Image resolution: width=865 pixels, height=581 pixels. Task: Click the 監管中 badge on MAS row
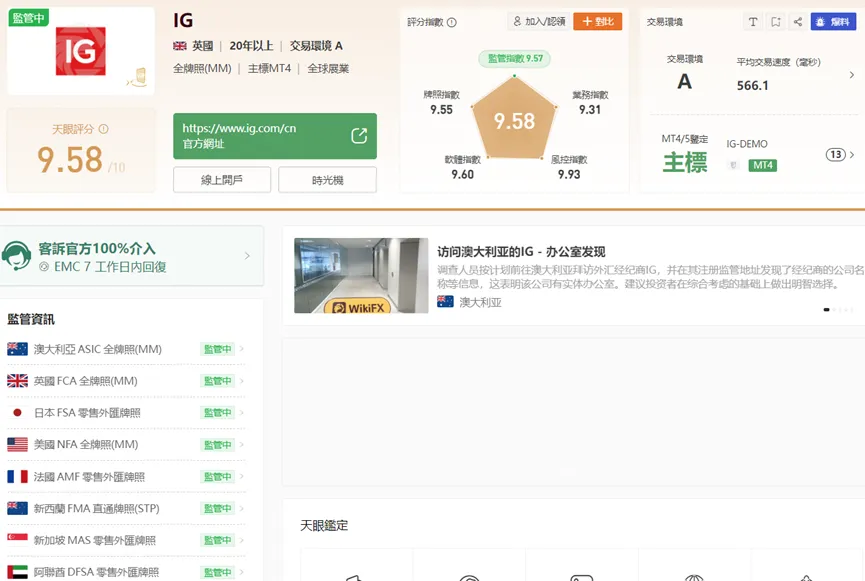point(217,540)
